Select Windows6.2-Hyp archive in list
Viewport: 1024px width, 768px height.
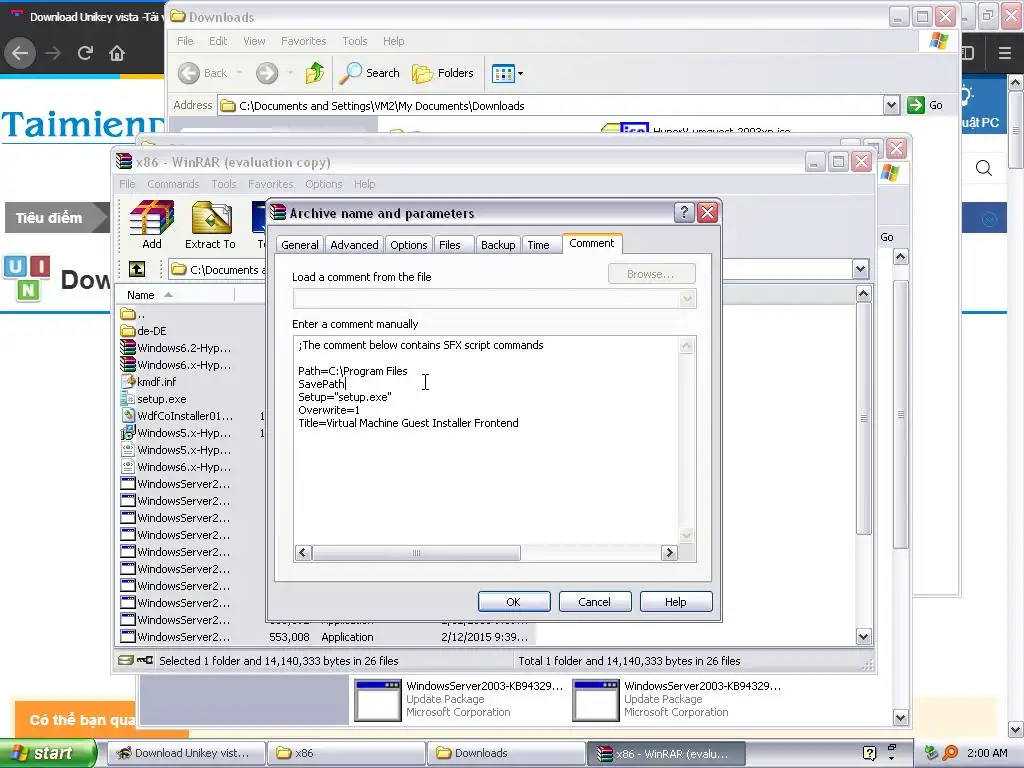(176, 347)
